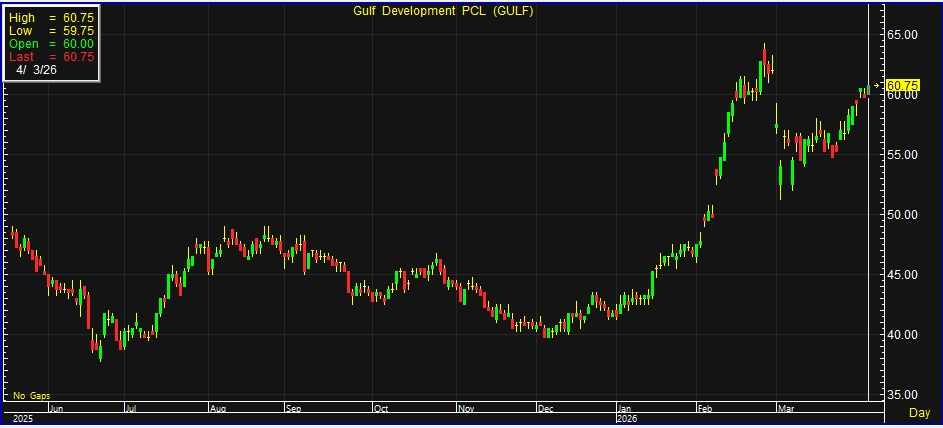The height and width of the screenshot is (428, 943).
Task: Click the Day interval label
Action: click(918, 412)
